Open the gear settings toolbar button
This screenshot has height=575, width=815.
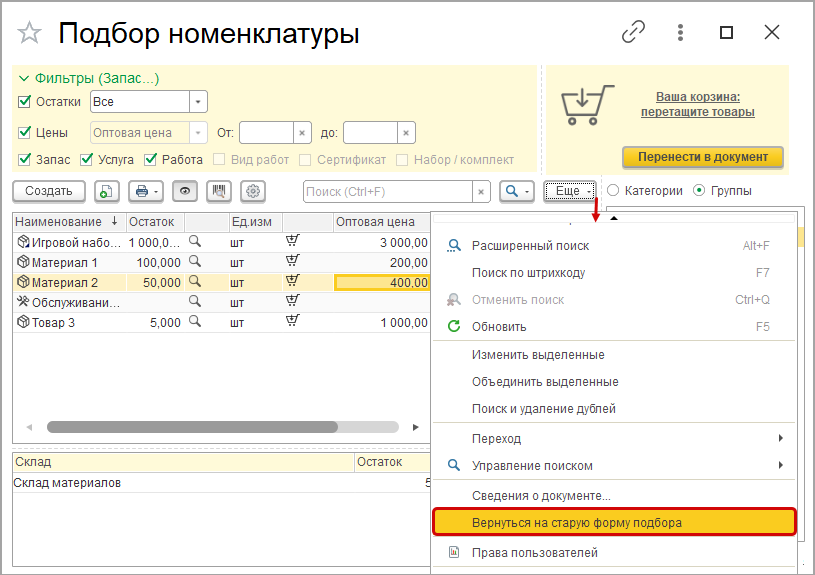[252, 191]
